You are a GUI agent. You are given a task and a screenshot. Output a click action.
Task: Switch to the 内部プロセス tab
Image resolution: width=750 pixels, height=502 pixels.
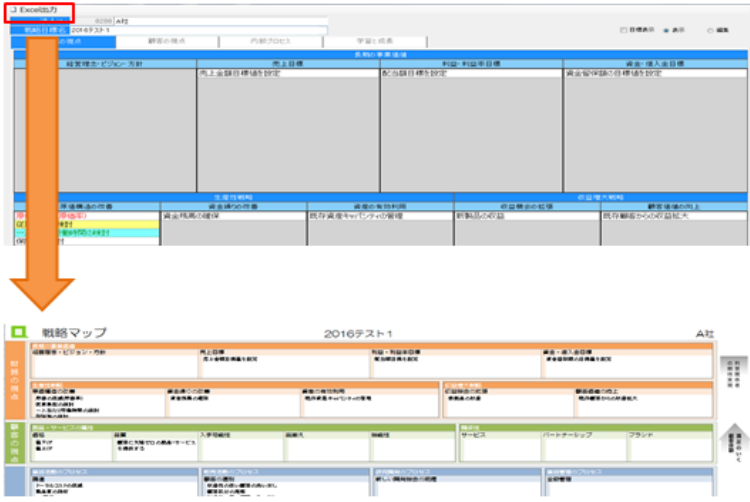pyautogui.click(x=268, y=42)
